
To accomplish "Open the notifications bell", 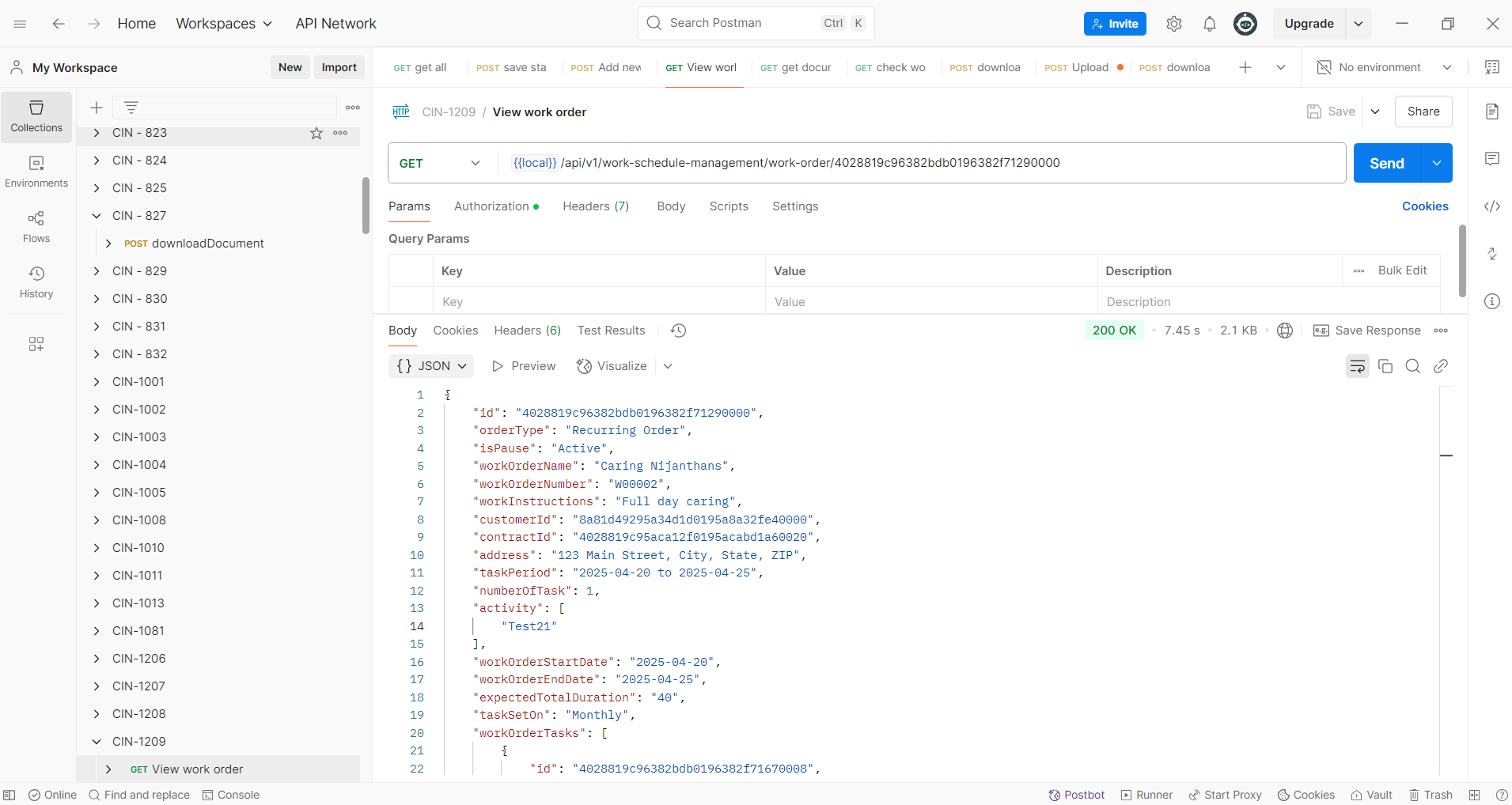I will pyautogui.click(x=1210, y=24).
